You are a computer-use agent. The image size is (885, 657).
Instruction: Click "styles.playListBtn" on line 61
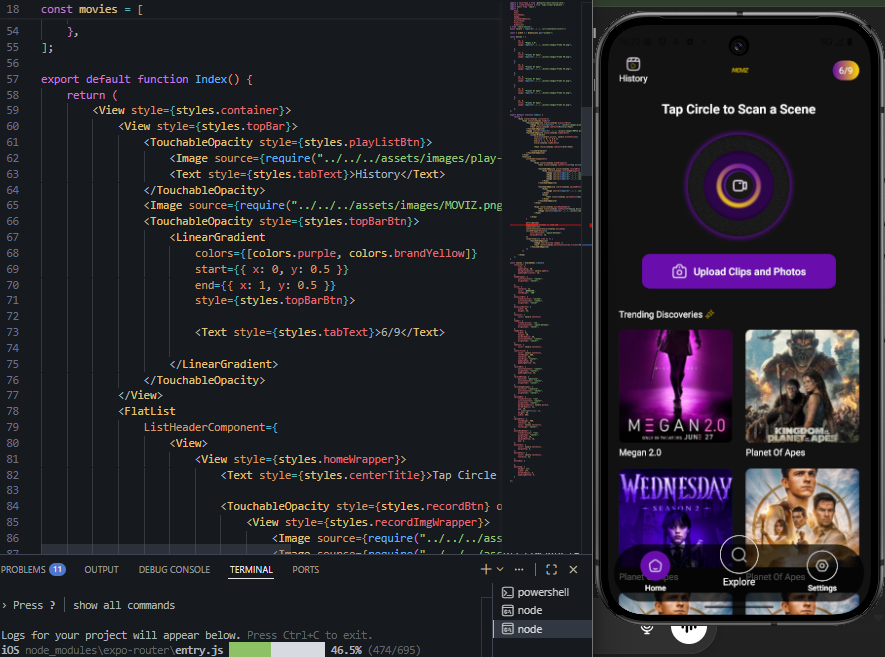(362, 142)
